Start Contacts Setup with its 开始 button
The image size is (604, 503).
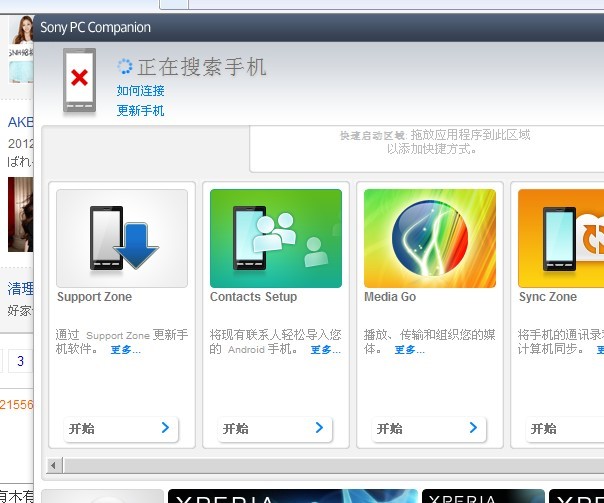(x=275, y=429)
